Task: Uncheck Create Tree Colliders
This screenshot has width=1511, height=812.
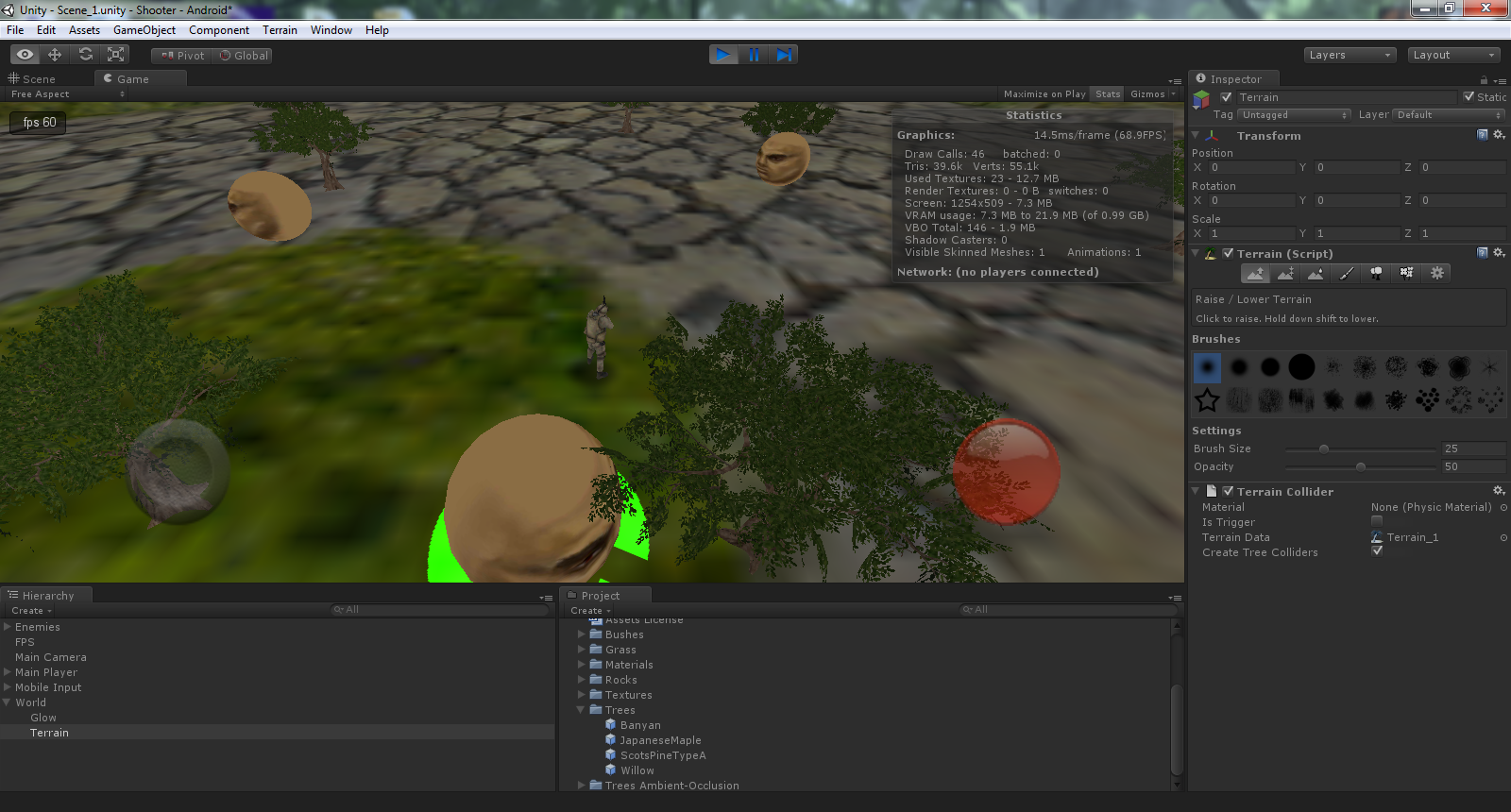Action: (1377, 551)
